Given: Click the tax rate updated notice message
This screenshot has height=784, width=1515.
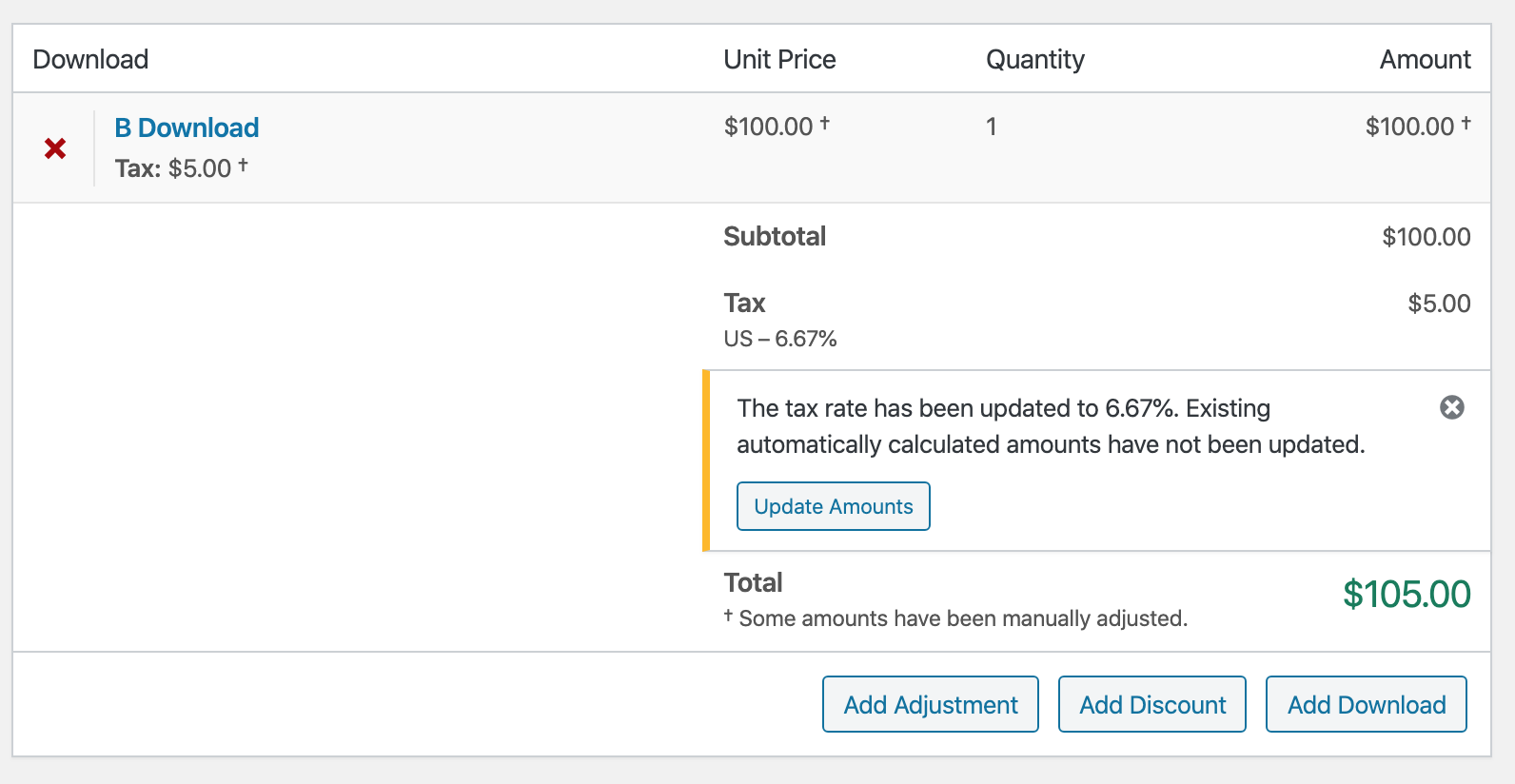Looking at the screenshot, I should click(1051, 426).
